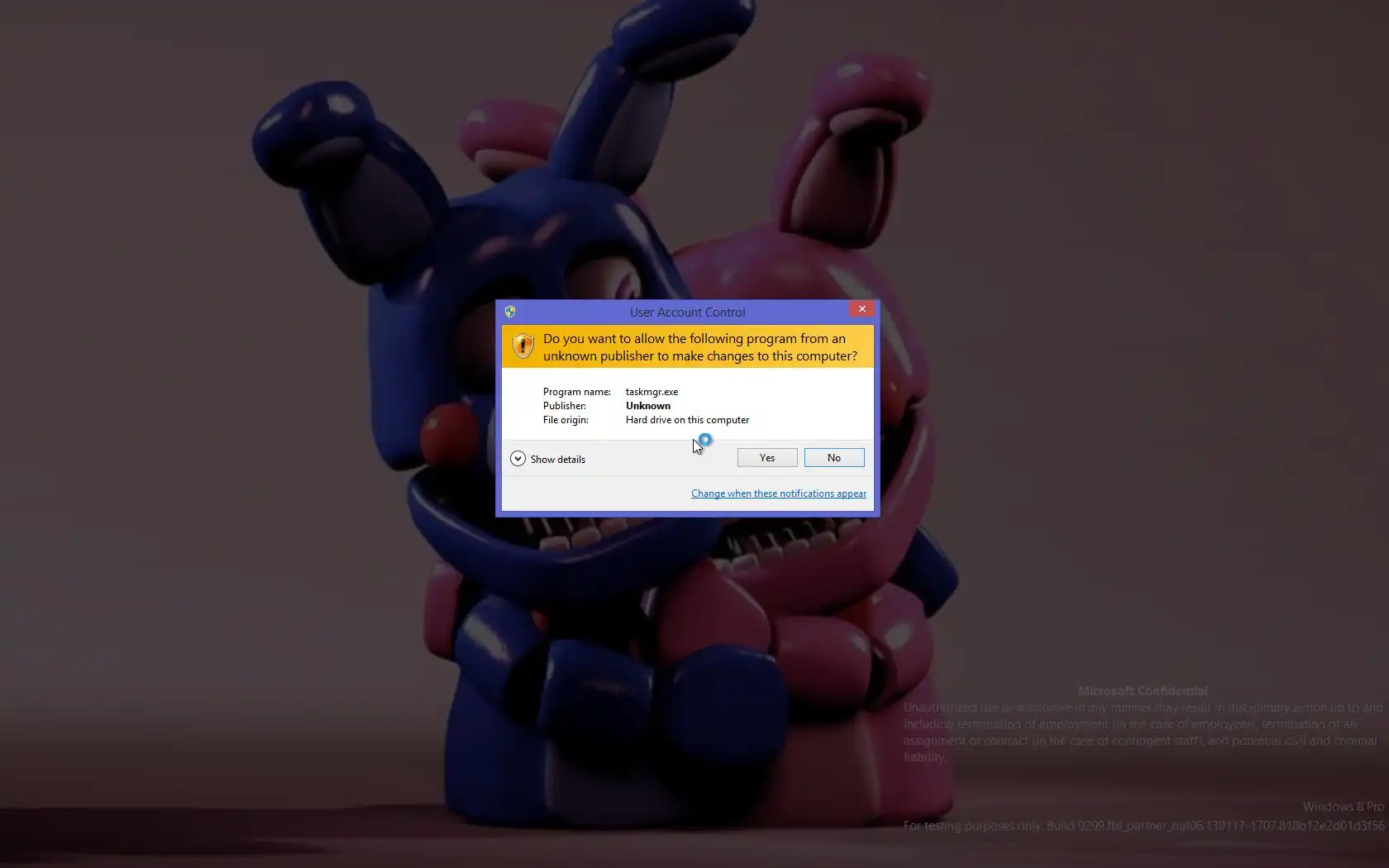Click the 'Program name:' label
Screen dimensions: 1389x868
[577, 392]
